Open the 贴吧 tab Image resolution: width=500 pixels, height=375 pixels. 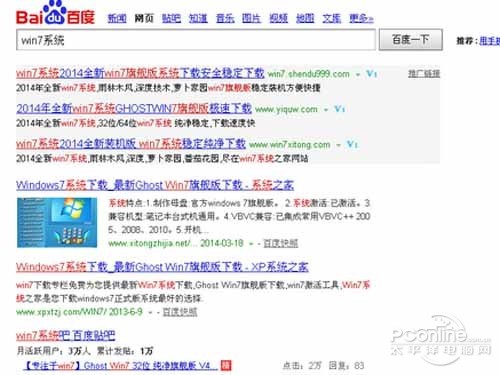[171, 18]
